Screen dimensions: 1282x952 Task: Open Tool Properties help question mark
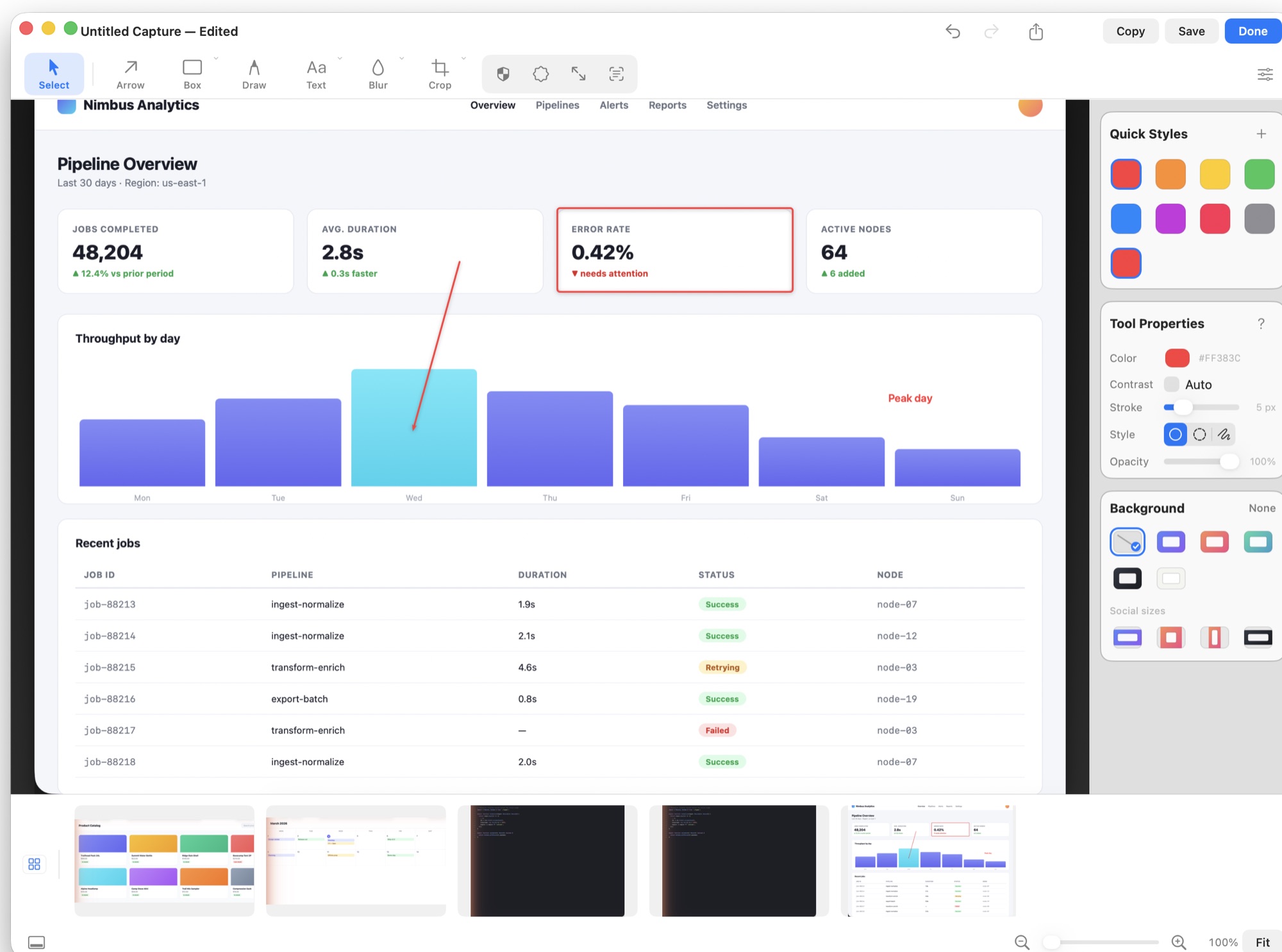1261,324
